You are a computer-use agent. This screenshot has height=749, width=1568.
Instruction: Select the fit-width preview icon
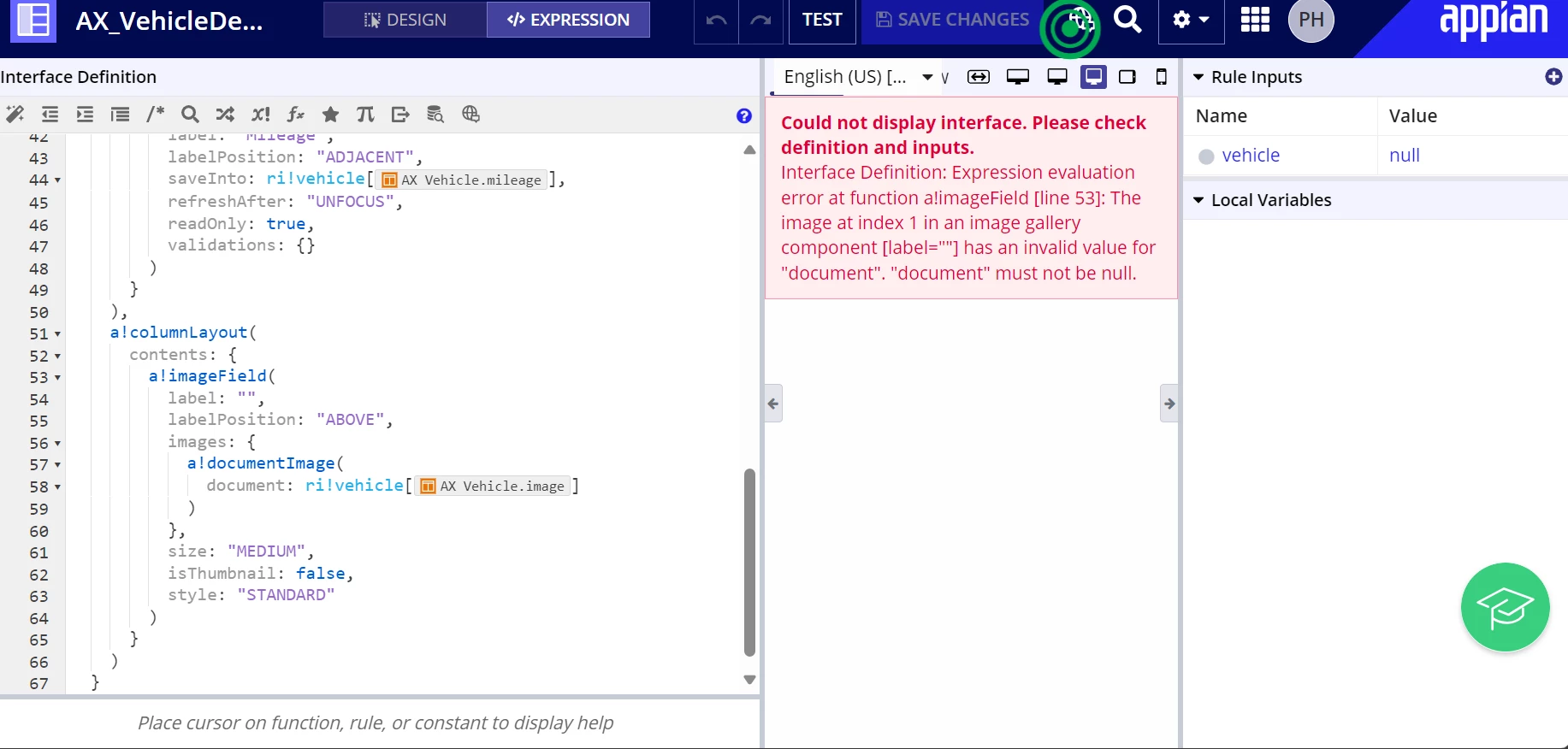(x=979, y=77)
